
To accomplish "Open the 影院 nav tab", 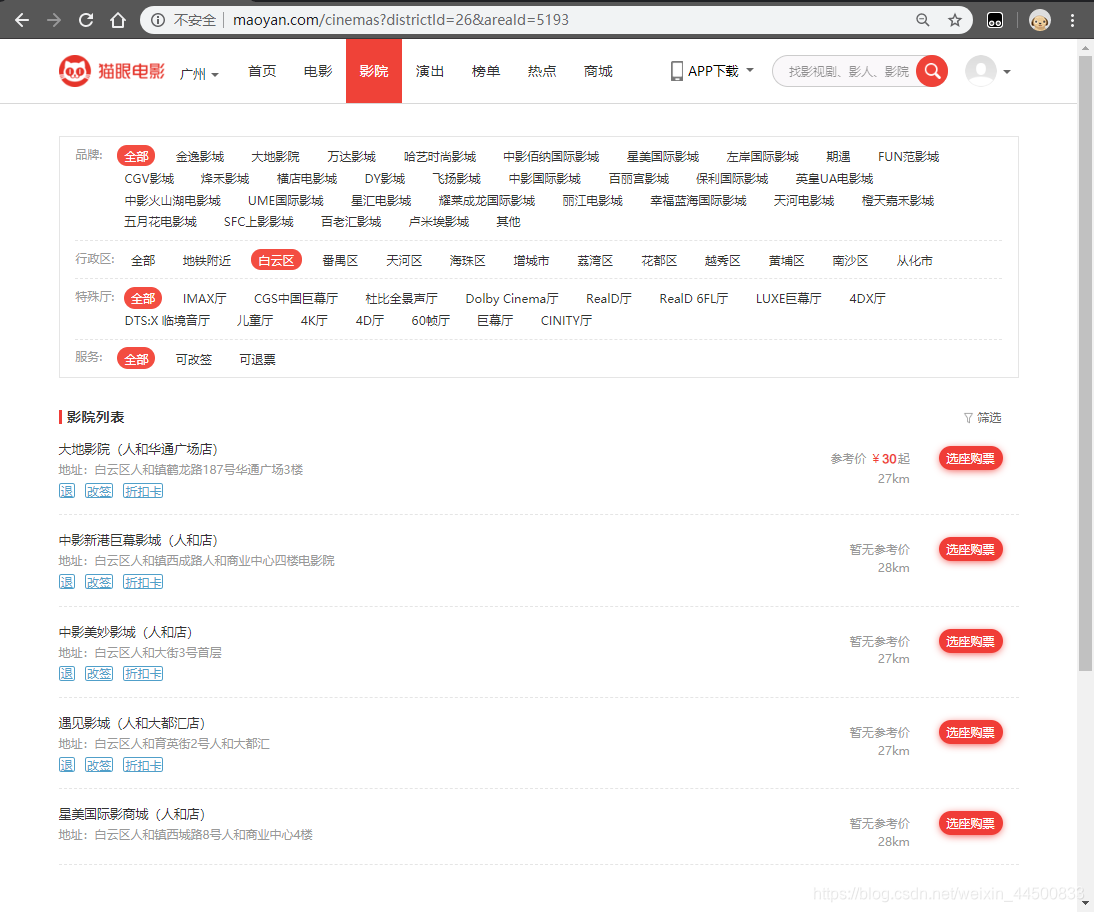I will point(374,71).
